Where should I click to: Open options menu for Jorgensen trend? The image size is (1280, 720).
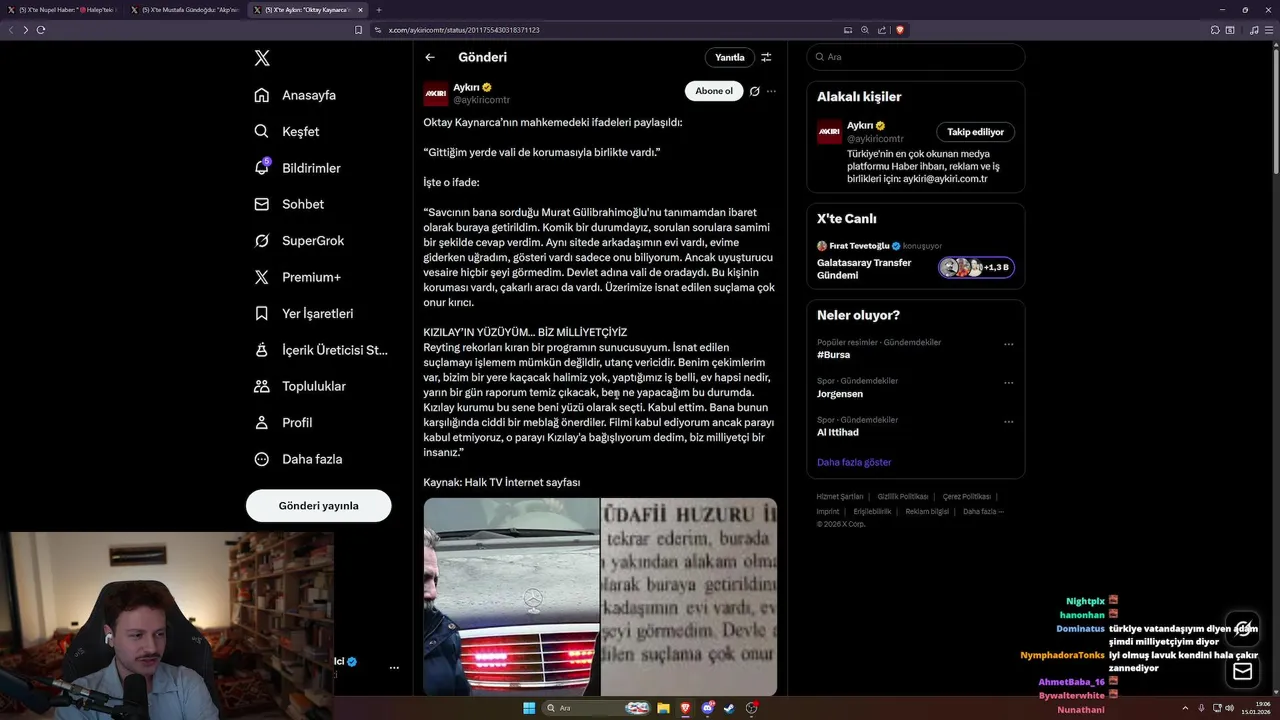pyautogui.click(x=1009, y=382)
